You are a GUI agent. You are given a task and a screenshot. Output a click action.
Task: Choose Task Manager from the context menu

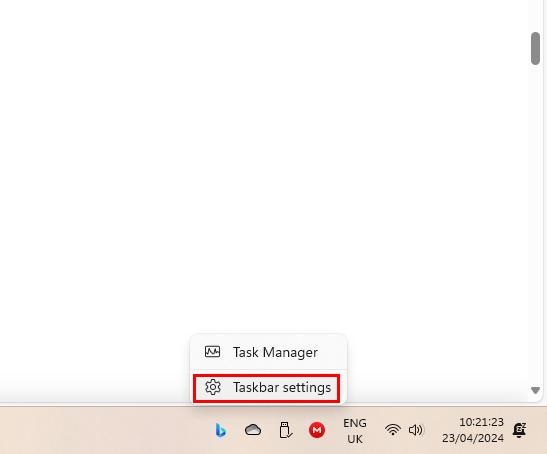(x=269, y=352)
